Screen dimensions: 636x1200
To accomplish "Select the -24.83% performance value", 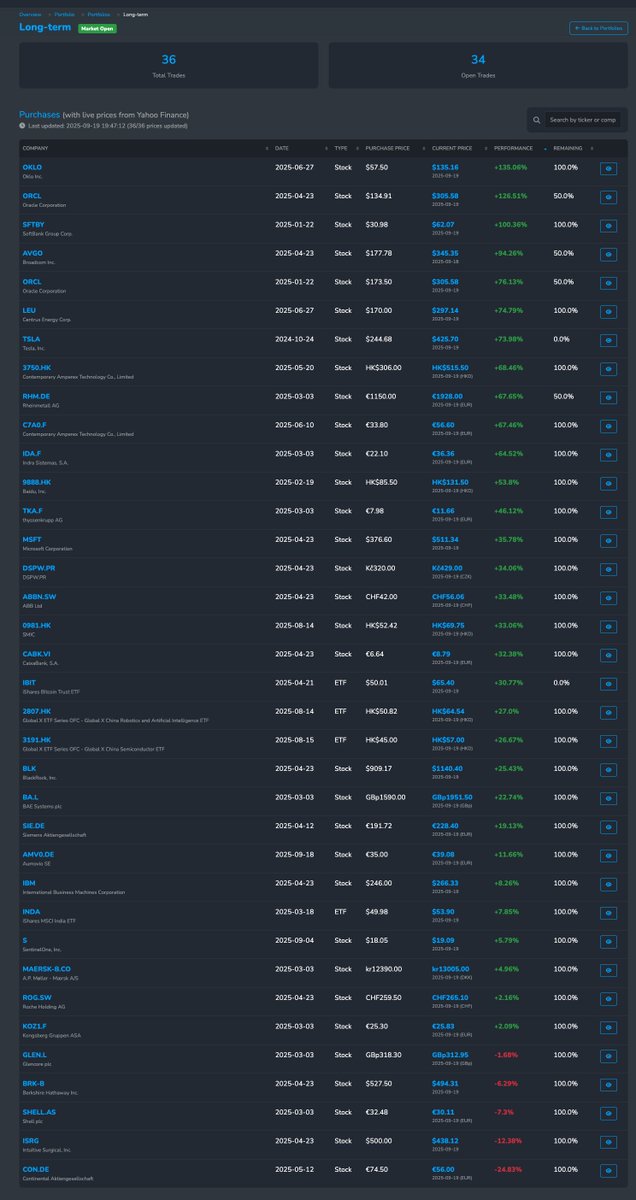I will (509, 1171).
